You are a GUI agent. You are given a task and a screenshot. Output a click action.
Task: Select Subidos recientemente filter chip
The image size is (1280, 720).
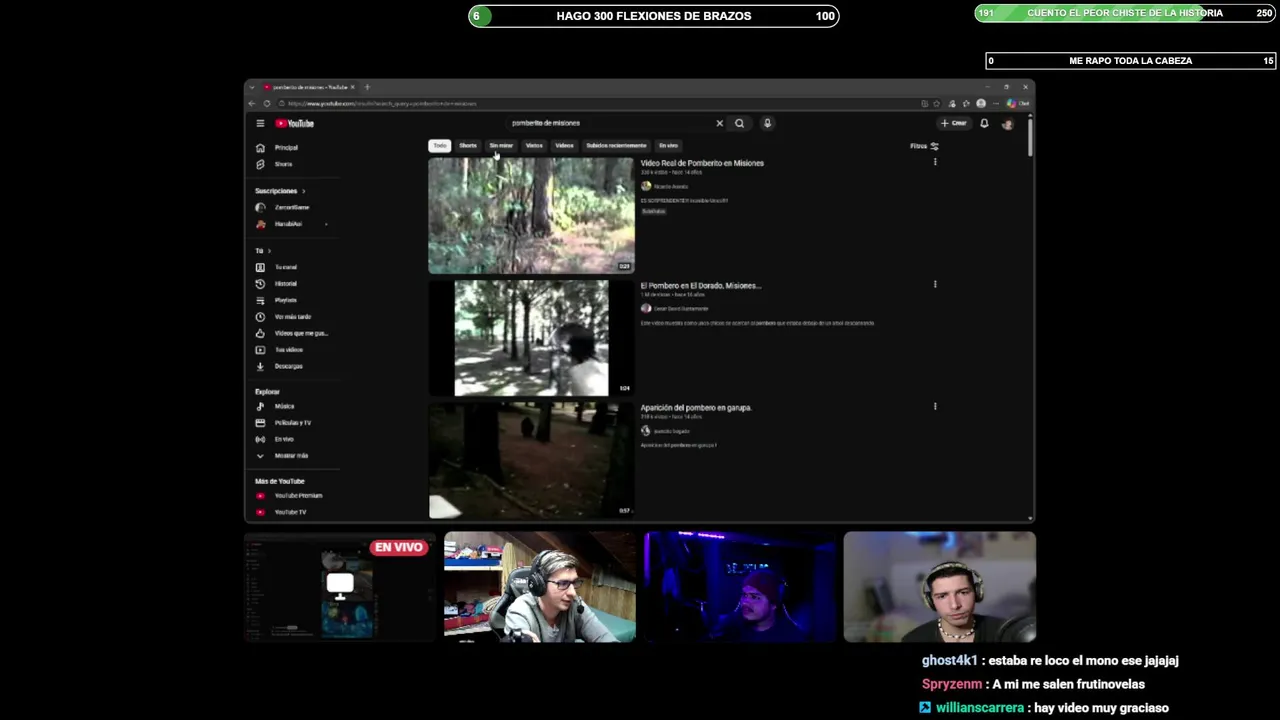click(616, 146)
